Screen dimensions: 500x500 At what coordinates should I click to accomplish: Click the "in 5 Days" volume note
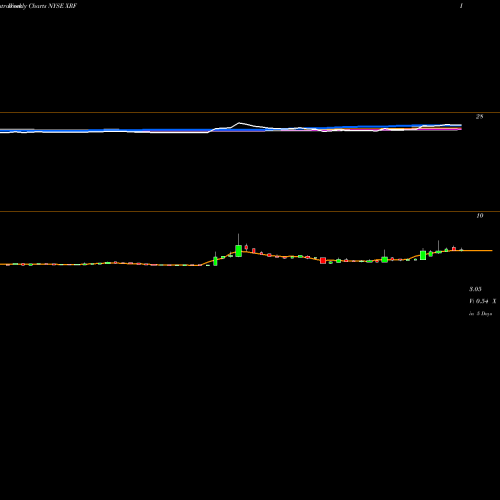tap(480, 314)
